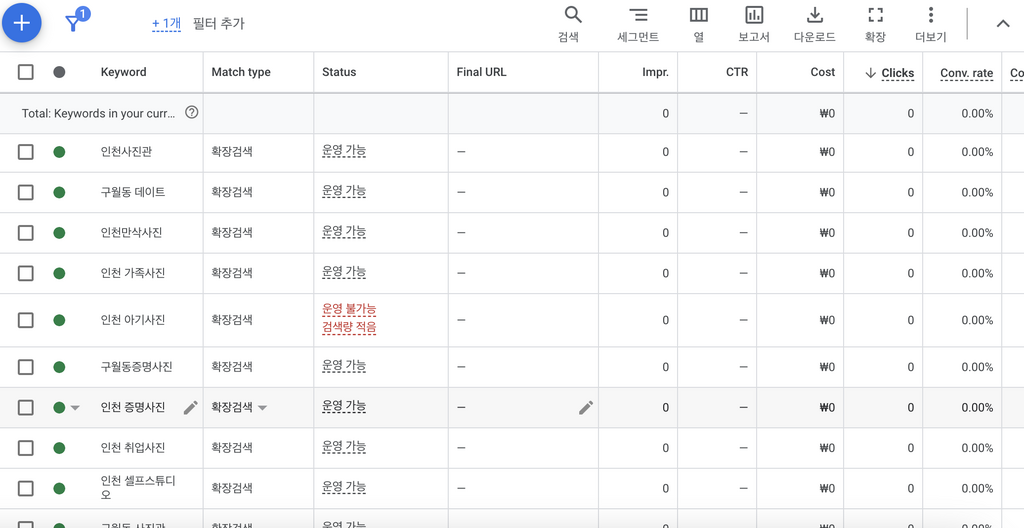
Task: Edit the 인천 증명사진 keyword pencil icon
Action: click(190, 408)
